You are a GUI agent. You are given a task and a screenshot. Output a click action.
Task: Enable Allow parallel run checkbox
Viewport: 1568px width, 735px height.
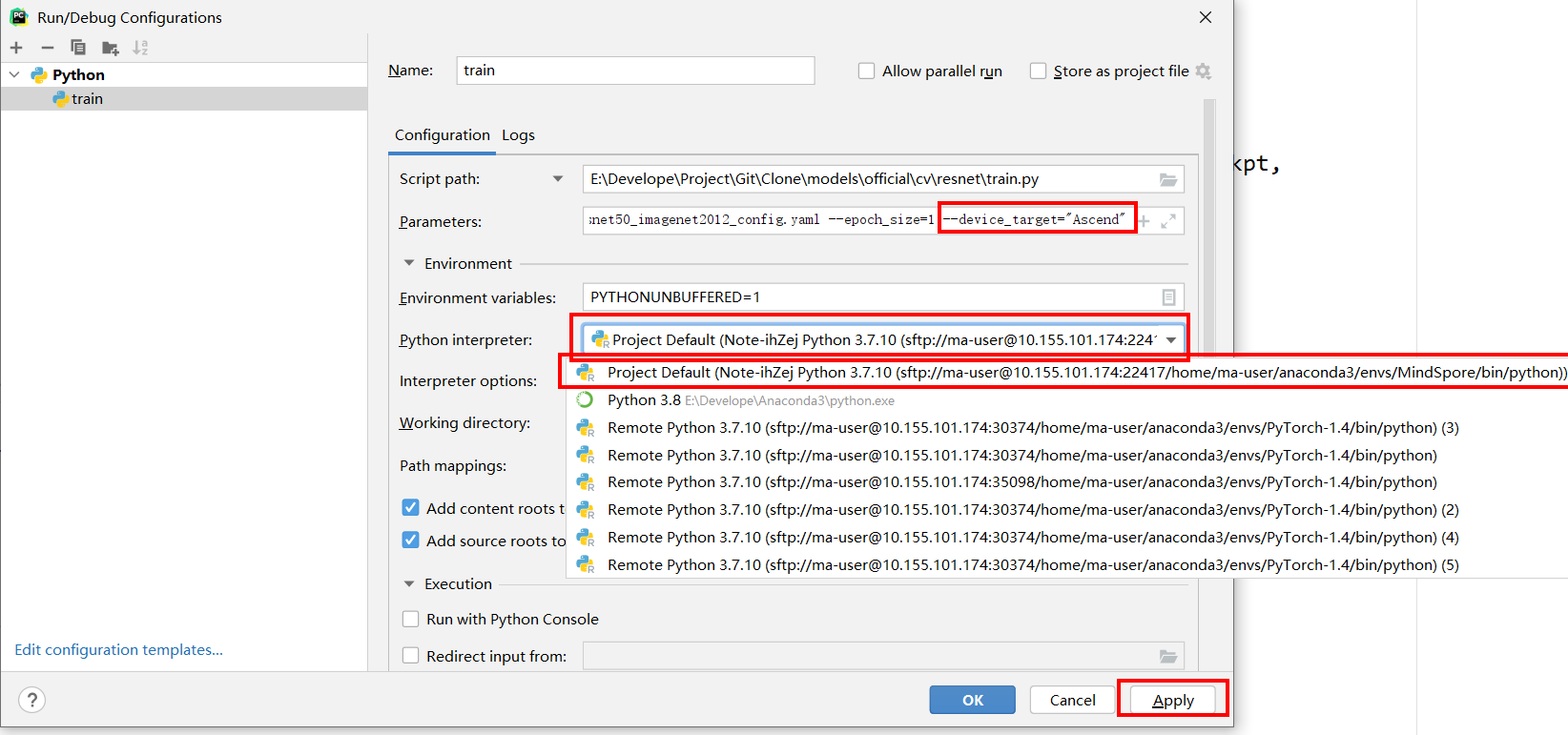[866, 71]
